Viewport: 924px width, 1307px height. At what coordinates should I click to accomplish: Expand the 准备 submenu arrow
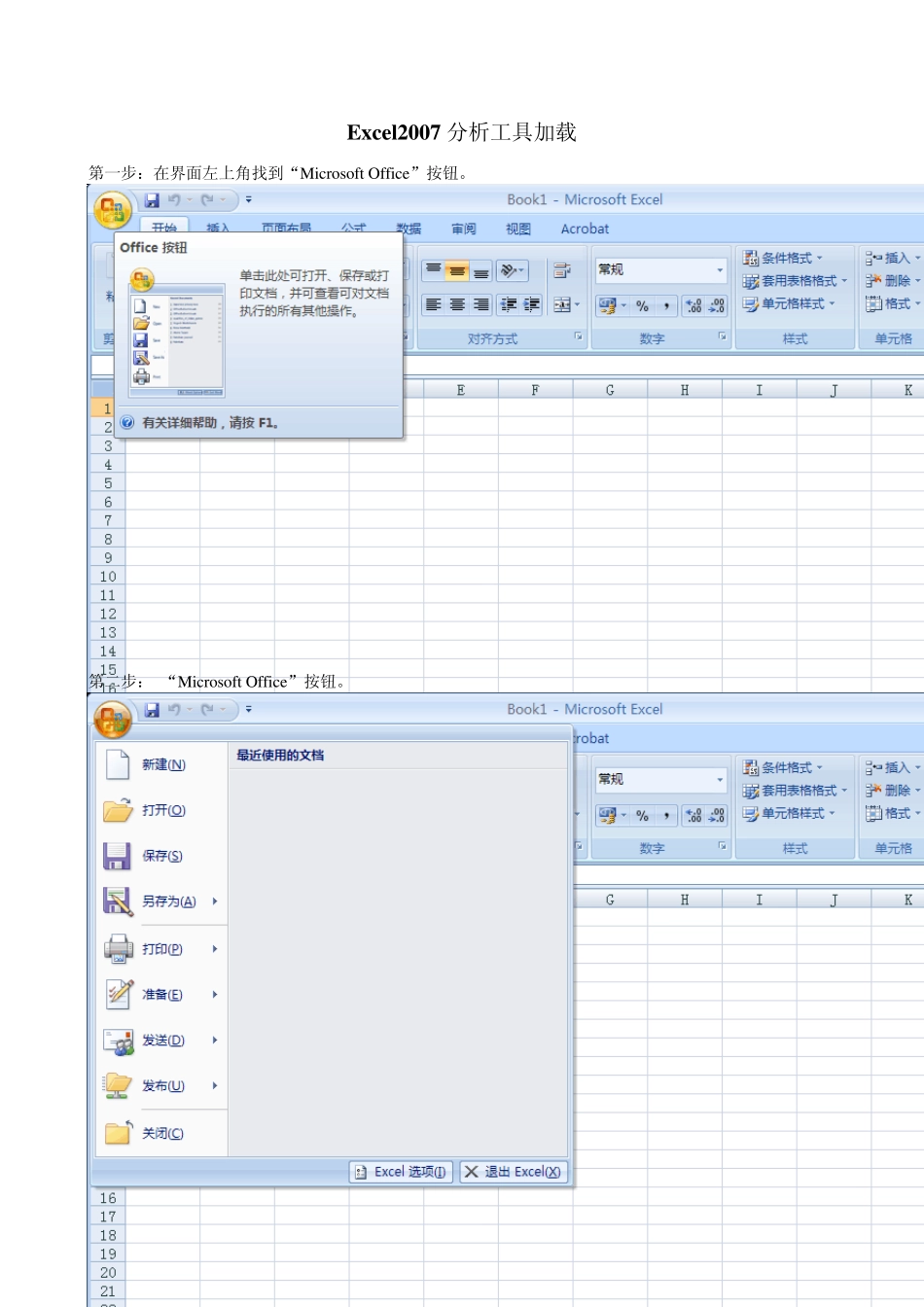pos(215,994)
